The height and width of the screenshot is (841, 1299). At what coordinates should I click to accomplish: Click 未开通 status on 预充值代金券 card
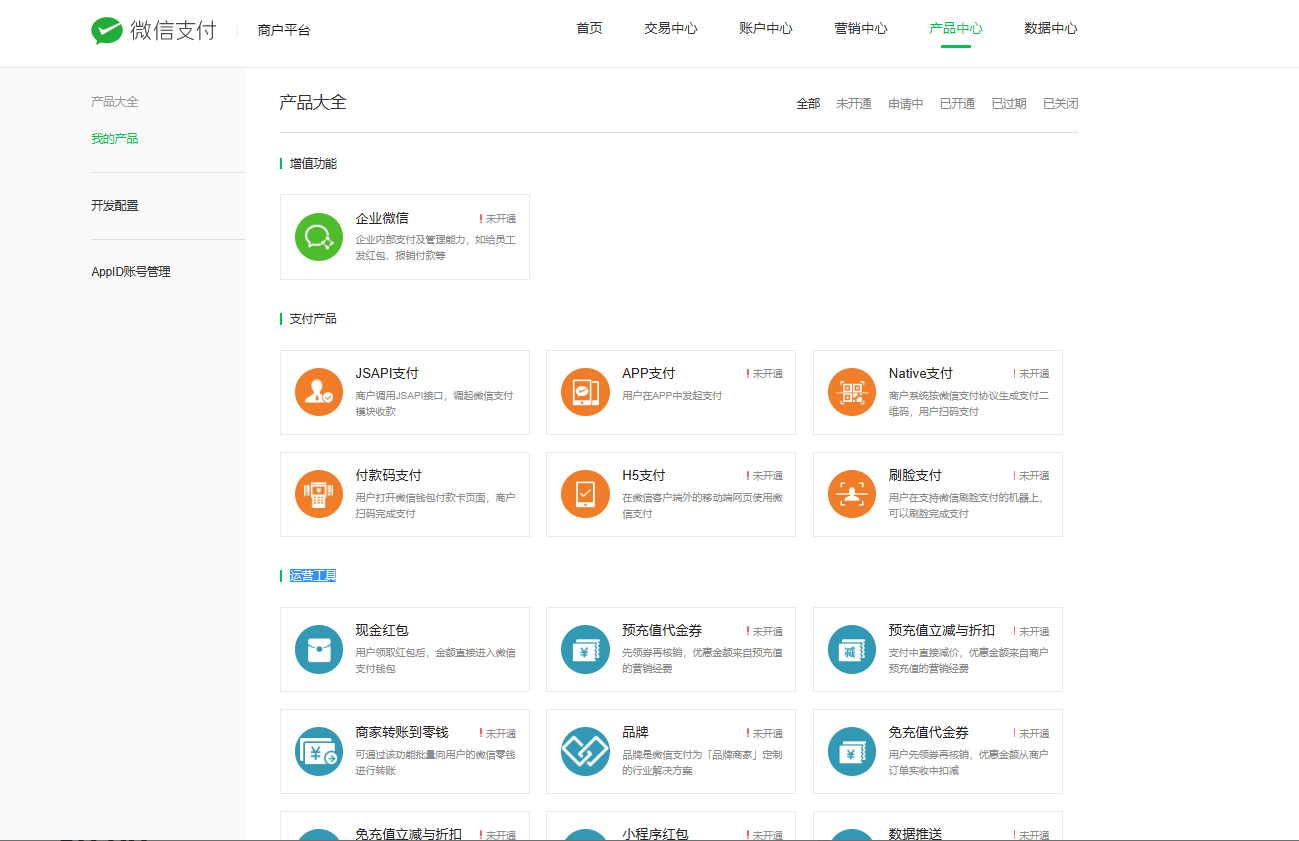[765, 631]
